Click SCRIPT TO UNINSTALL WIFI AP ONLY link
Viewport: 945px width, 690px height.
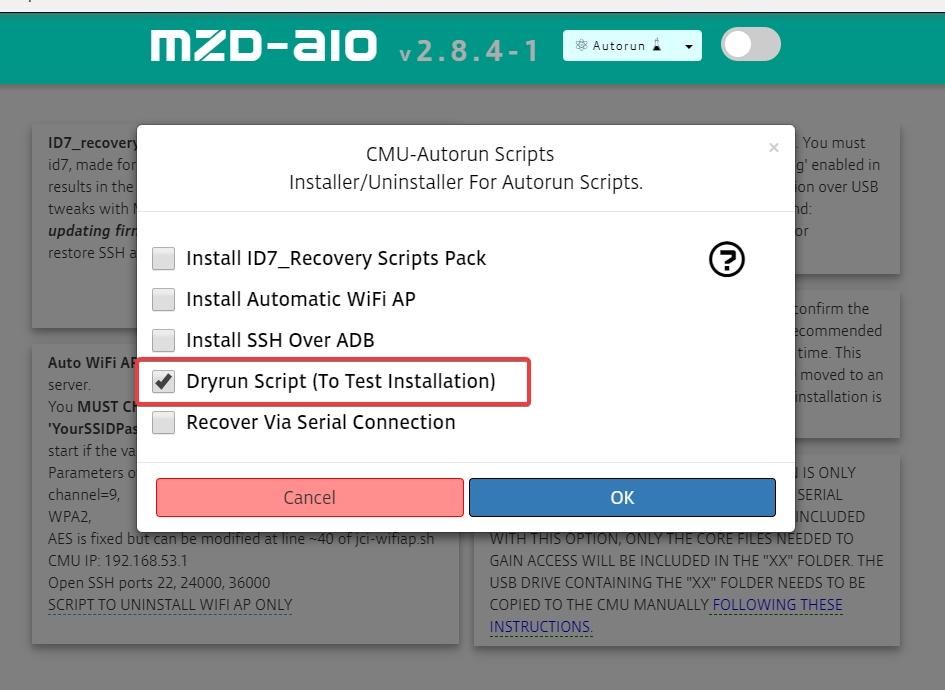coord(170,604)
